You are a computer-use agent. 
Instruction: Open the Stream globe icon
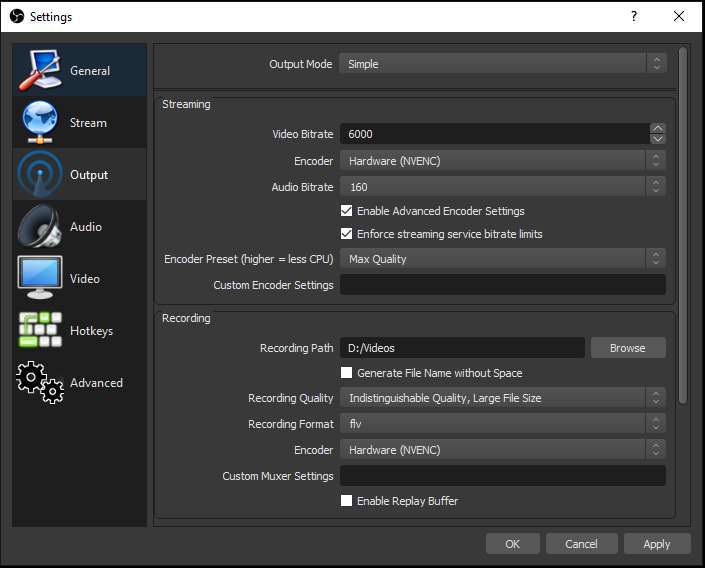pyautogui.click(x=40, y=122)
